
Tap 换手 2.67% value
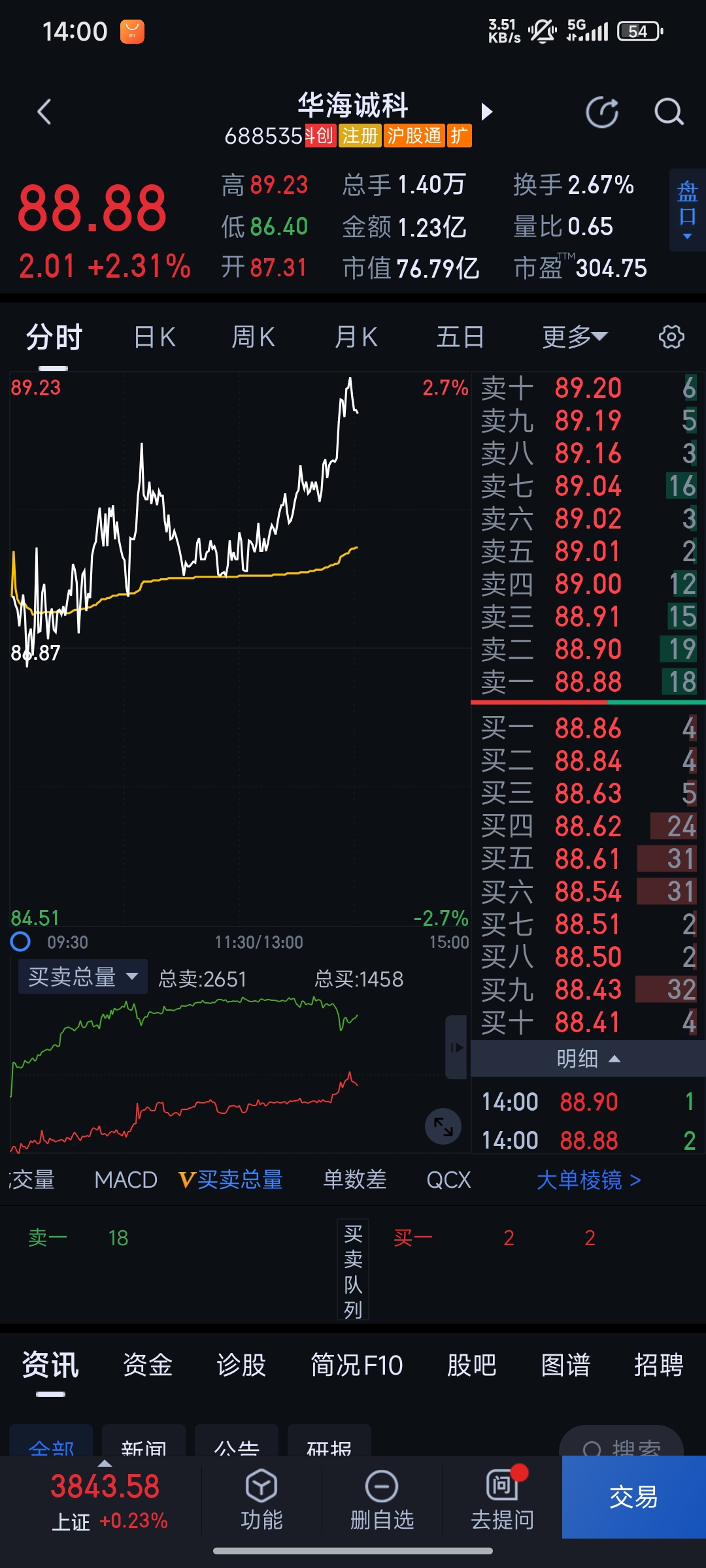tap(574, 185)
